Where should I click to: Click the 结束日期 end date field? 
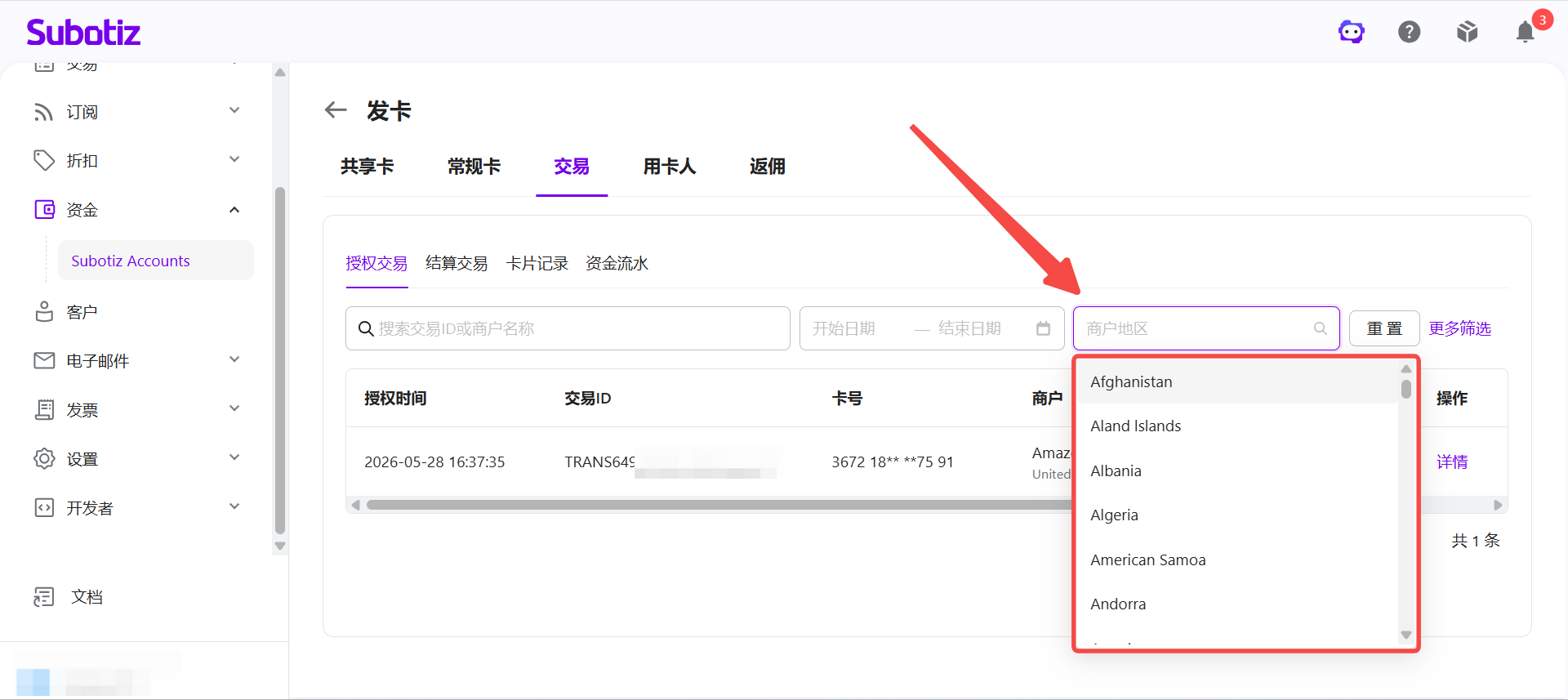click(970, 328)
